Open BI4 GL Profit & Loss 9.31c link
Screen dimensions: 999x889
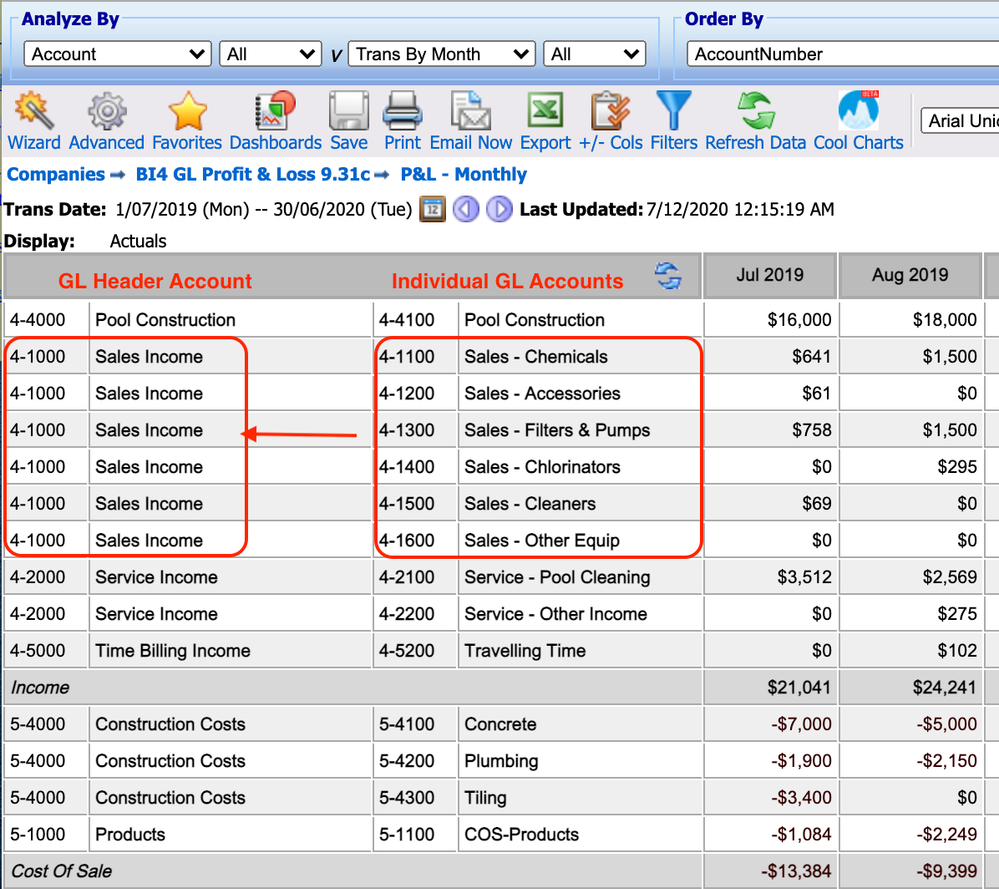coord(252,174)
